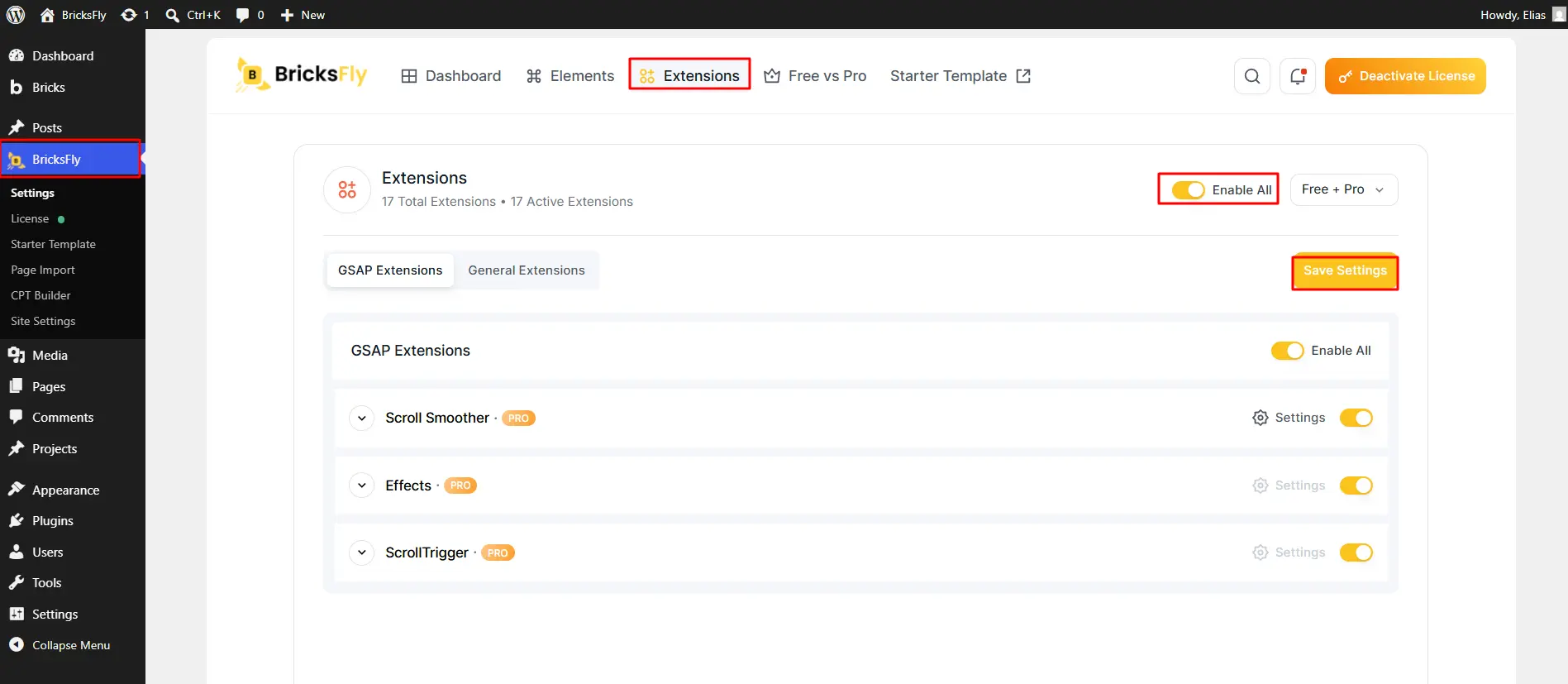Click the Appearance brush icon in sidebar
1568x684 pixels.
[x=16, y=490]
